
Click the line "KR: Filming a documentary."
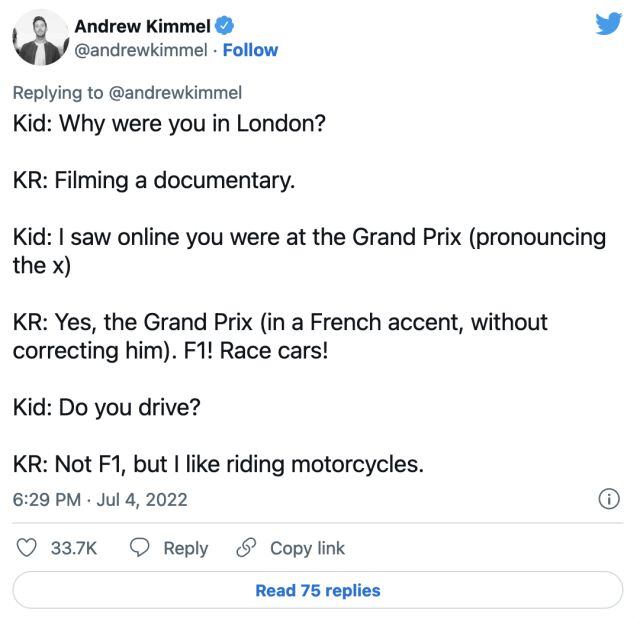point(153,181)
